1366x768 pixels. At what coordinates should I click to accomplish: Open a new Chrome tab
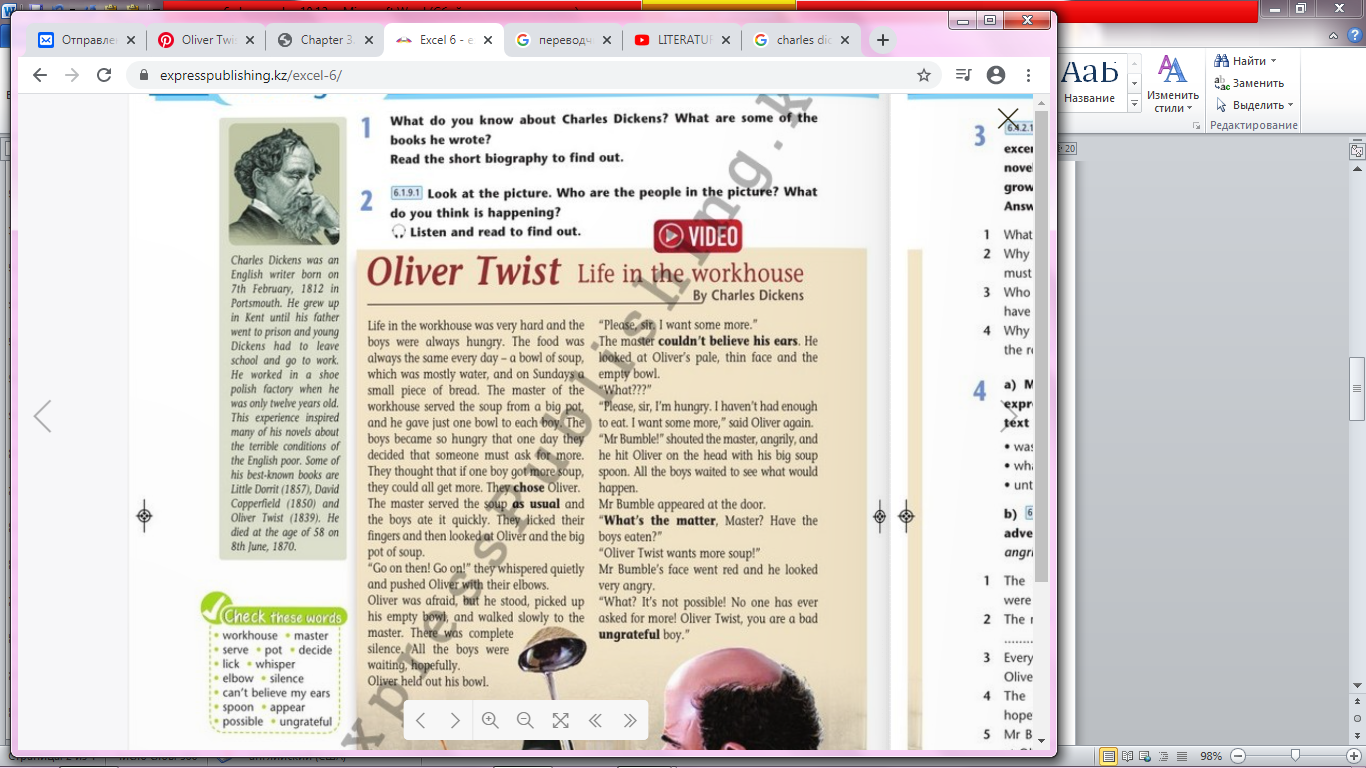pyautogui.click(x=882, y=40)
